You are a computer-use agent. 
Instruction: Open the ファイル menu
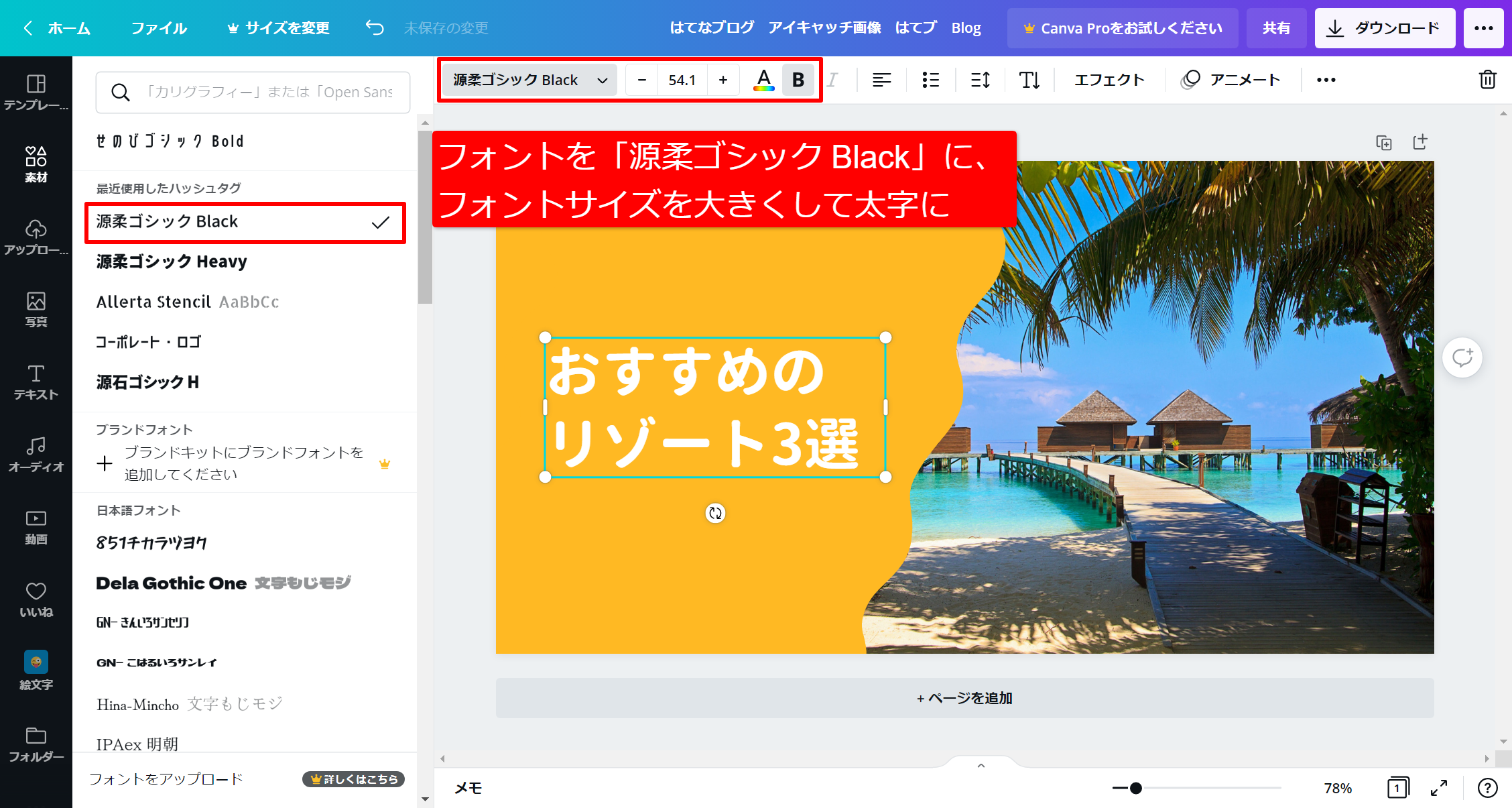(159, 27)
